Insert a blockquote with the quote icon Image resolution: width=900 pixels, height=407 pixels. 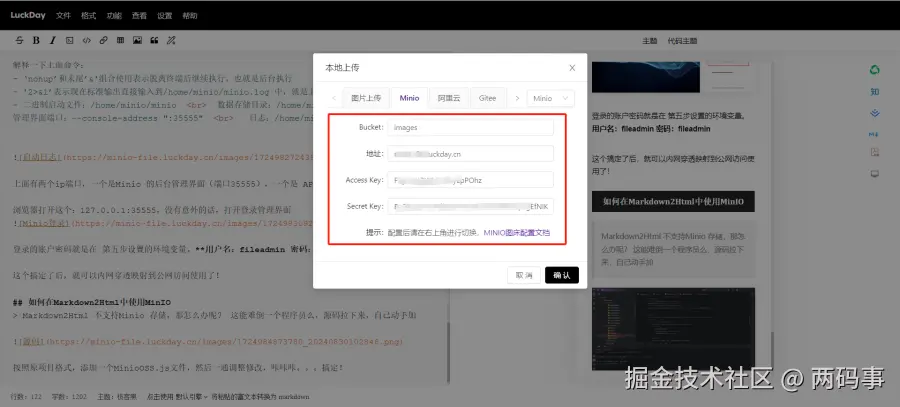click(x=154, y=41)
